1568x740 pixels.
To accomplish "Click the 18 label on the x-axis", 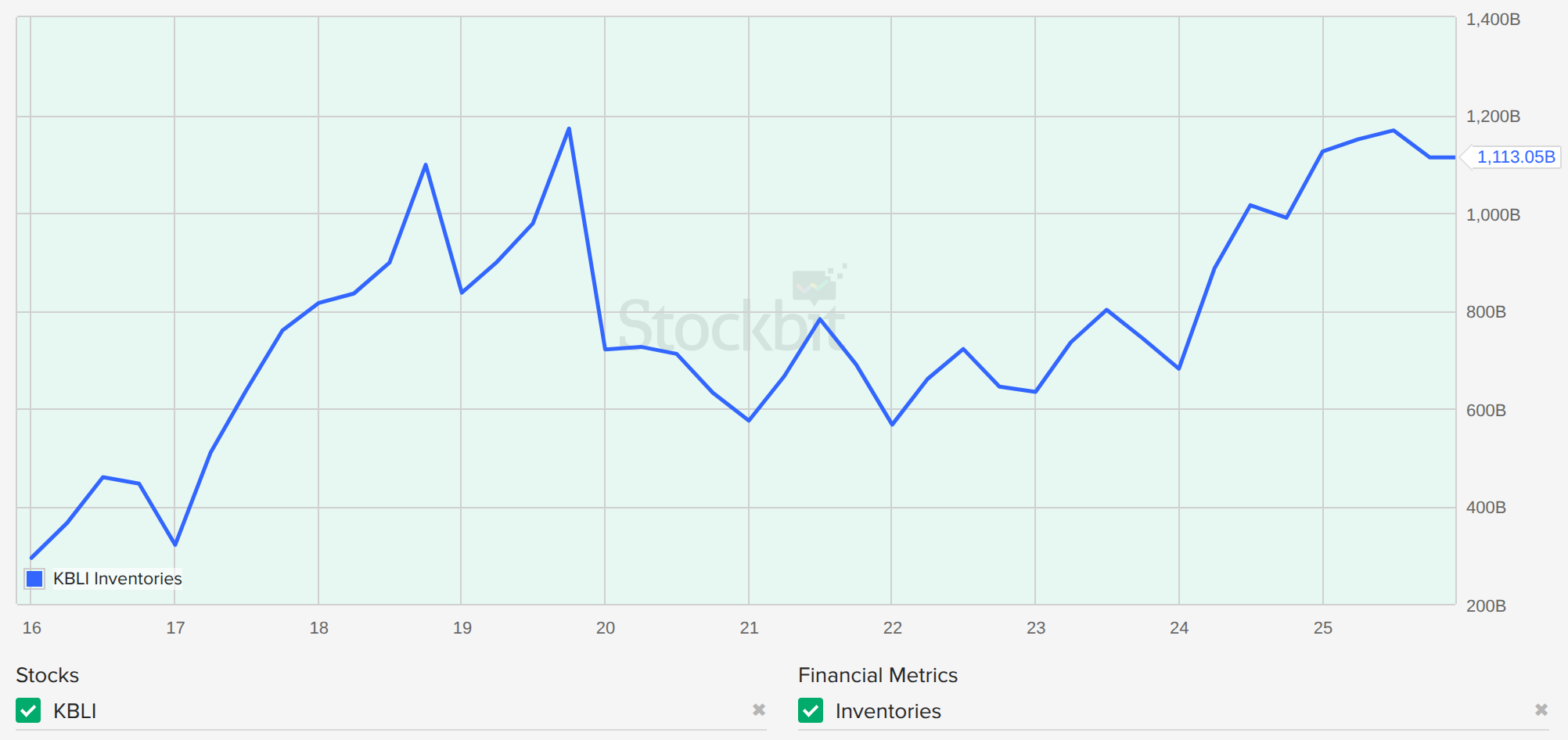I will [x=318, y=628].
